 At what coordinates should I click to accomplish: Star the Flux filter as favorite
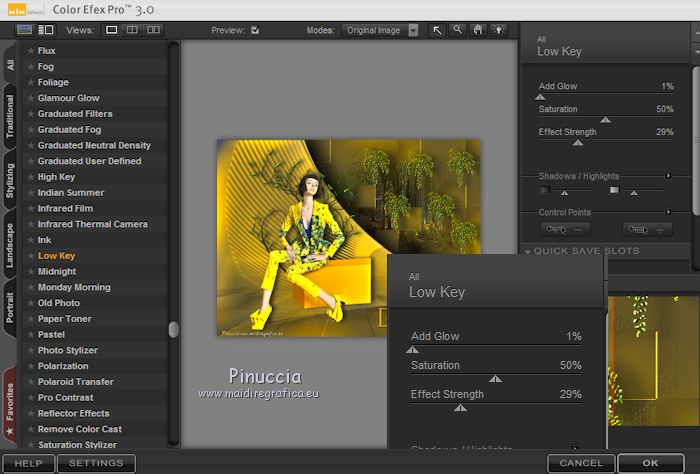[31, 51]
